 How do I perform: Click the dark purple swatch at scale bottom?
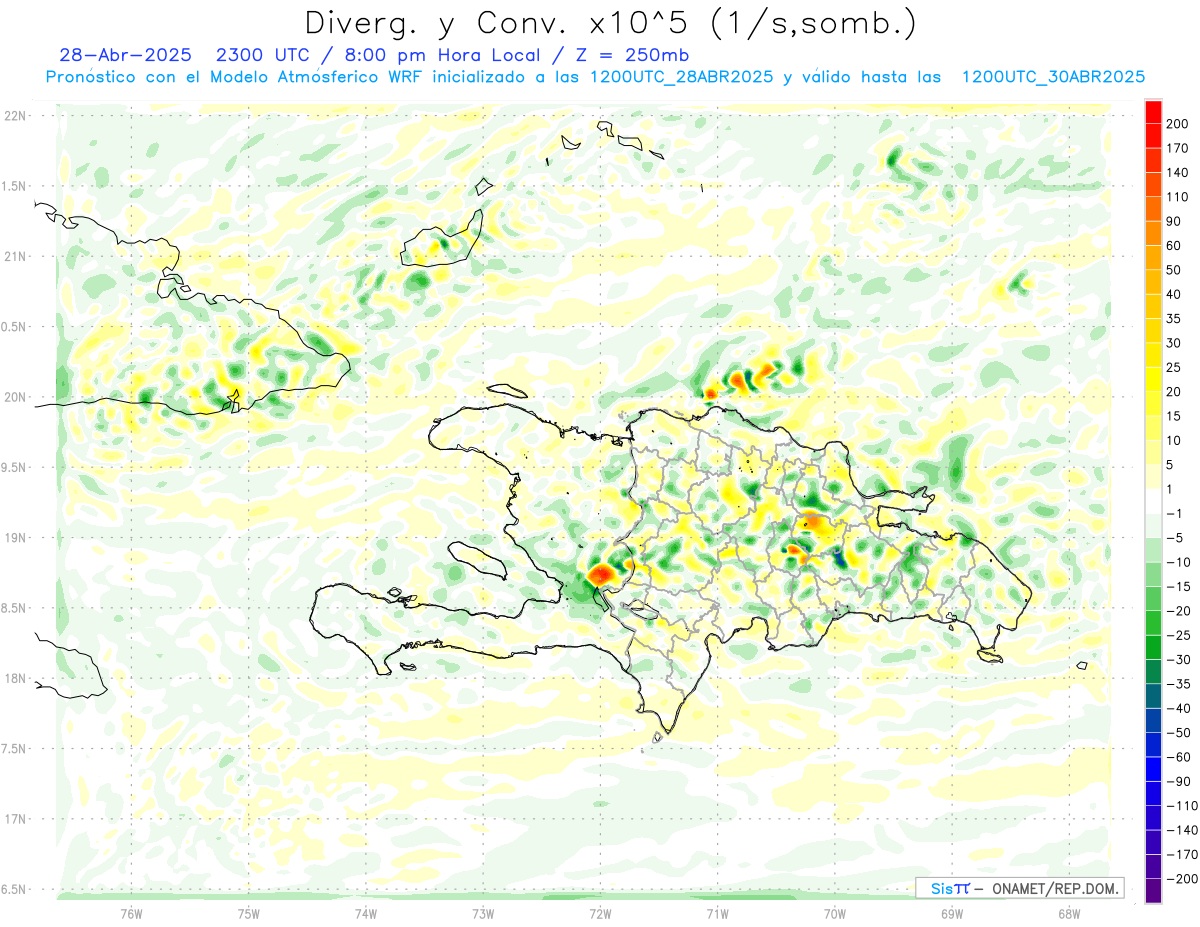pos(1153,891)
